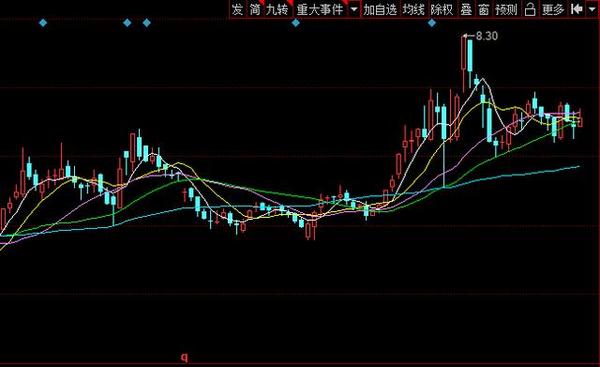Viewport: 600px width, 367px height.
Task: Open the 重大事件 events option
Action: click(x=320, y=9)
